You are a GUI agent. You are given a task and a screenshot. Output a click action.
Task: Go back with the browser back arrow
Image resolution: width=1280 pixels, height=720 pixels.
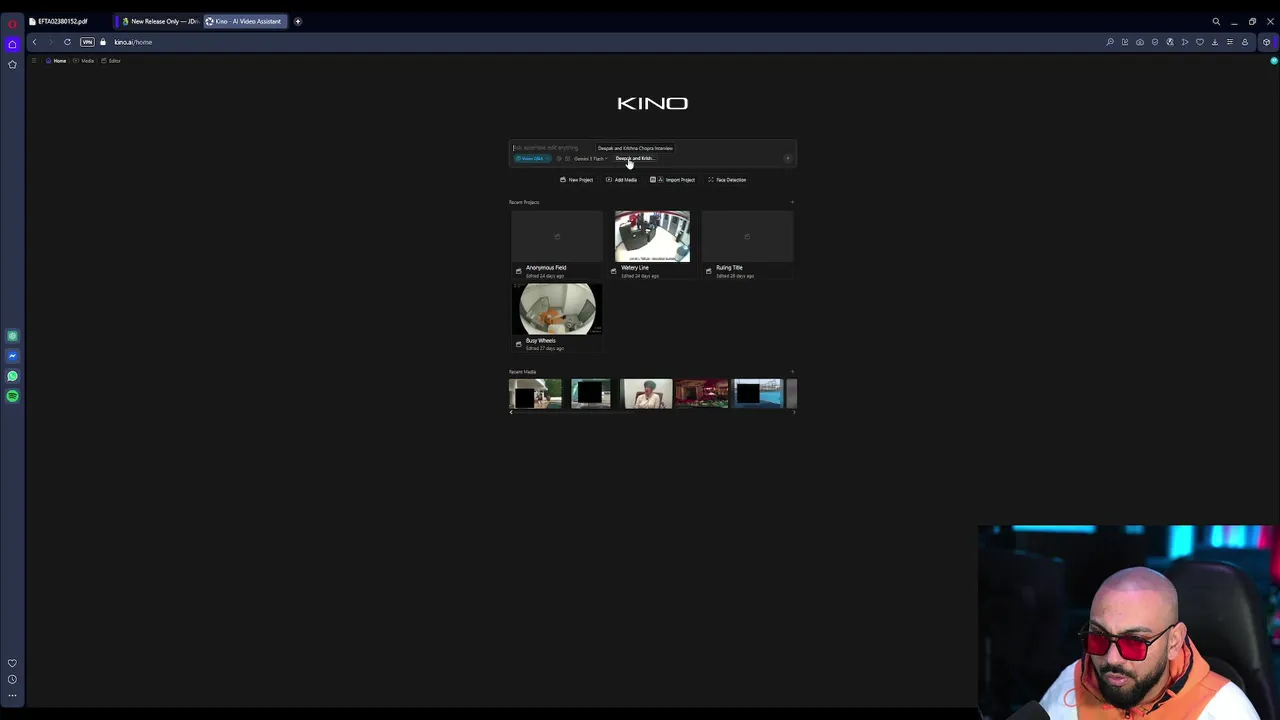tap(34, 42)
